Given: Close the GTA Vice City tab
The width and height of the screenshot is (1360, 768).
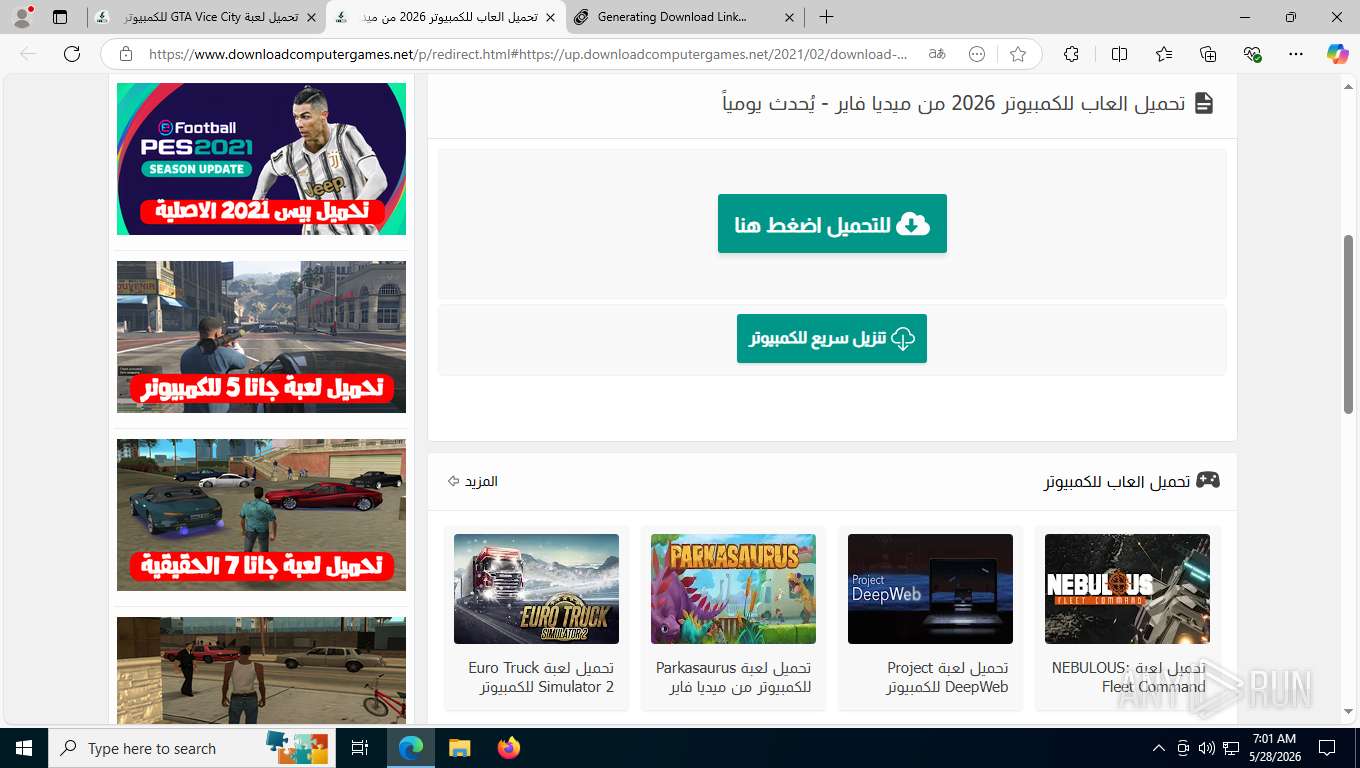Looking at the screenshot, I should pos(312,17).
